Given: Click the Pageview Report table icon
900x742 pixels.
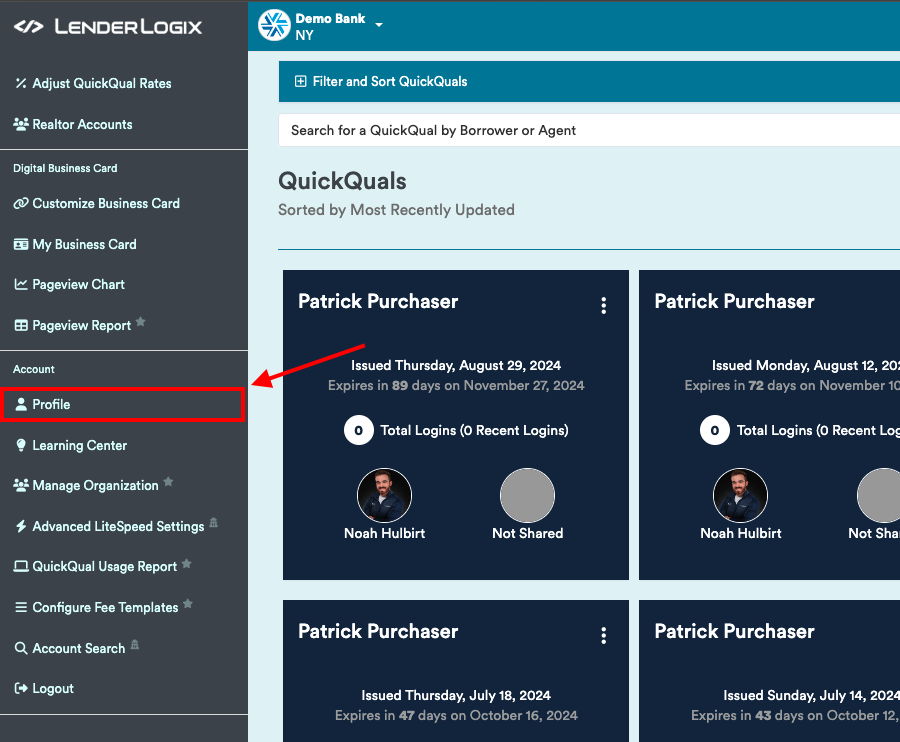Looking at the screenshot, I should (x=21, y=326).
